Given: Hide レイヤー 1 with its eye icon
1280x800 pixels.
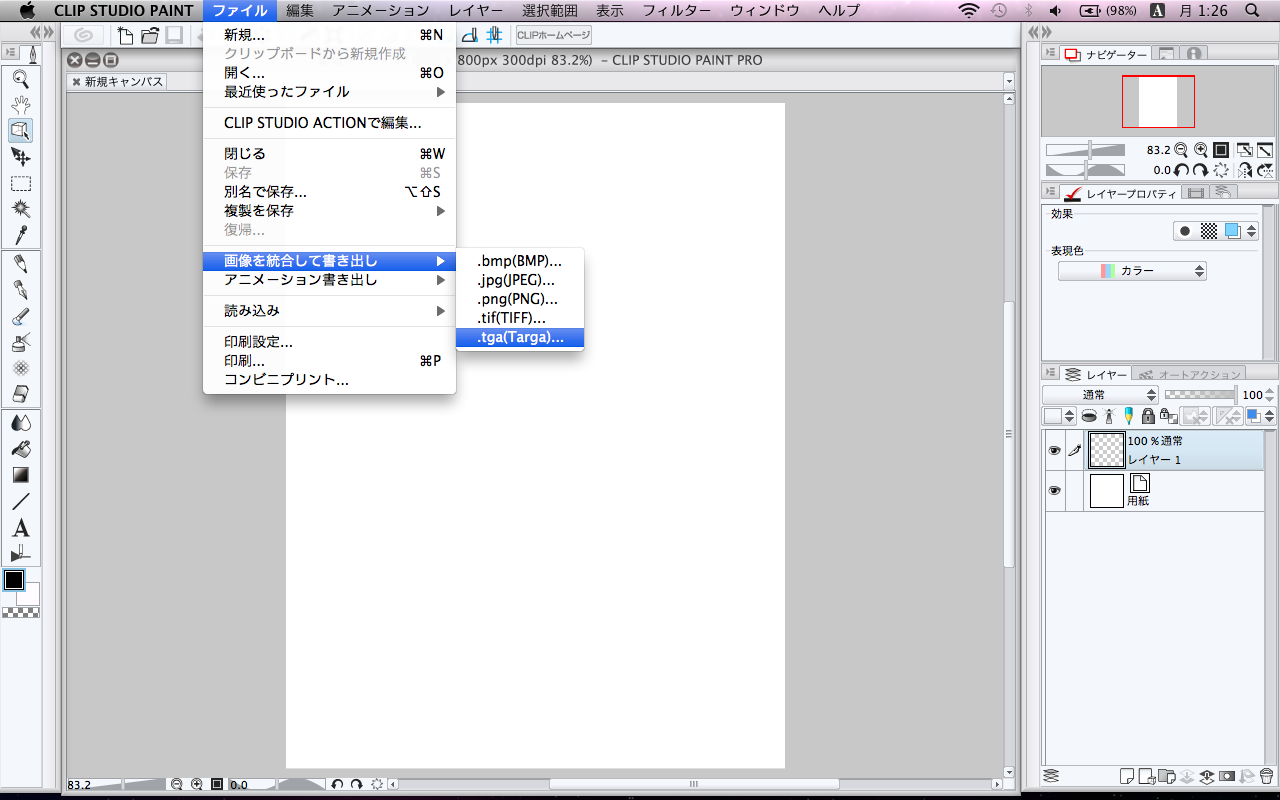Looking at the screenshot, I should coord(1054,451).
